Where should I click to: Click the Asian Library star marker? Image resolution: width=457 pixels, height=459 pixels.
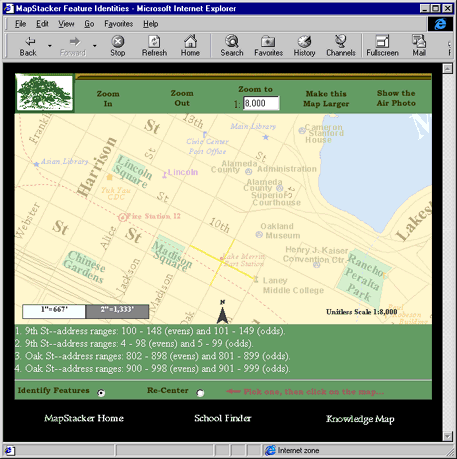point(36,164)
